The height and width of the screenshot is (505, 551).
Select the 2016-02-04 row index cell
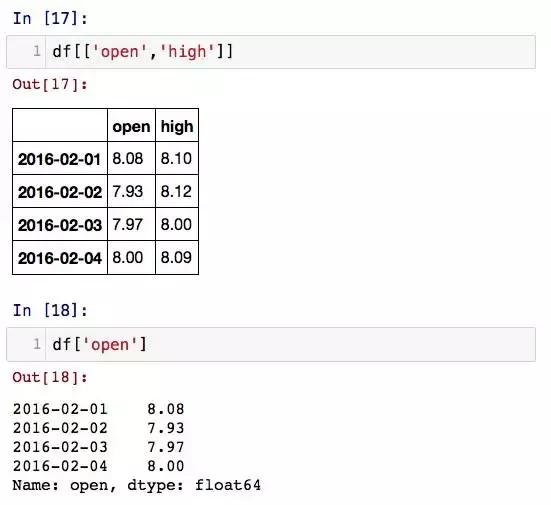tap(60, 258)
